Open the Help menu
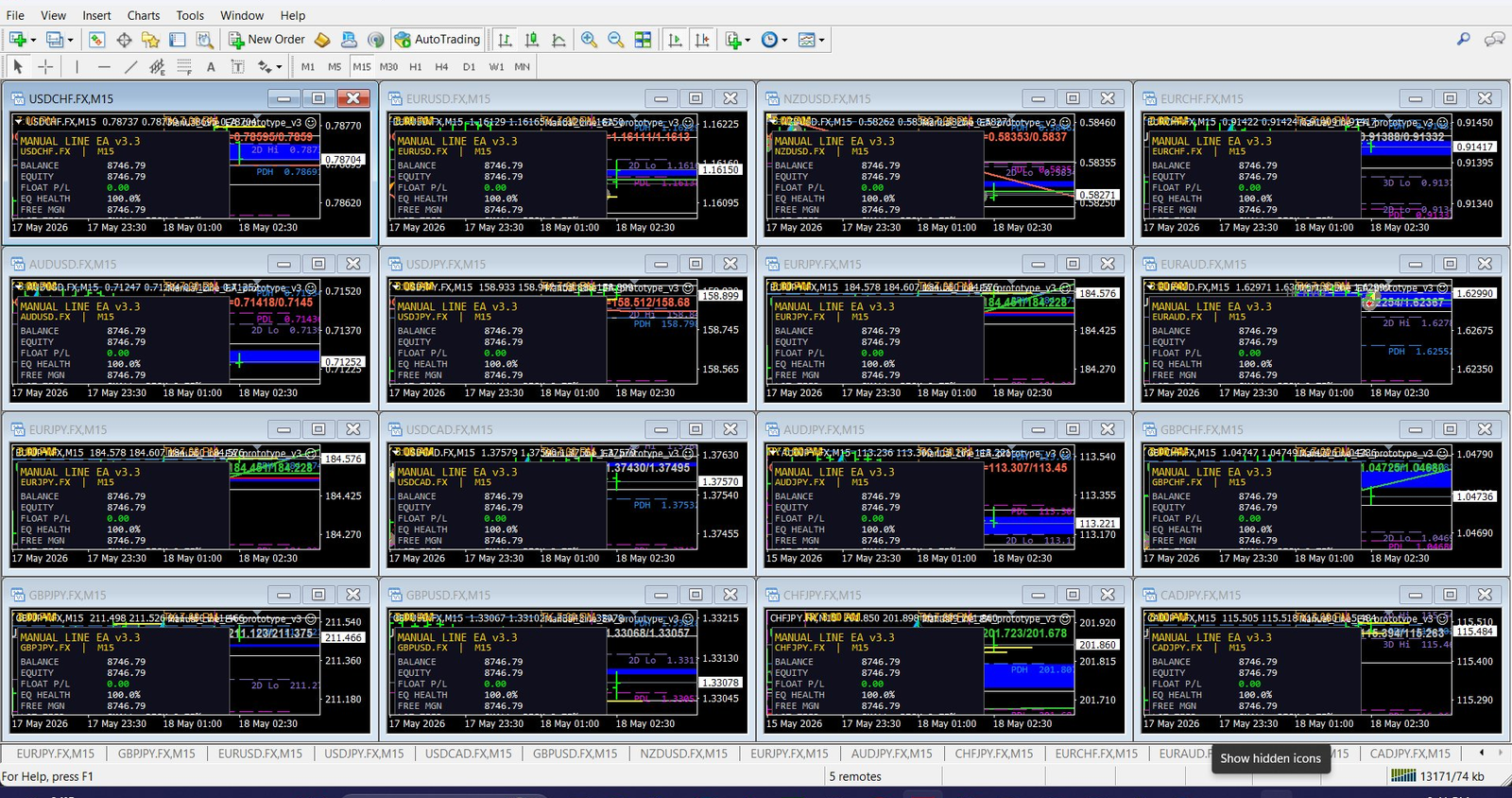 [293, 15]
